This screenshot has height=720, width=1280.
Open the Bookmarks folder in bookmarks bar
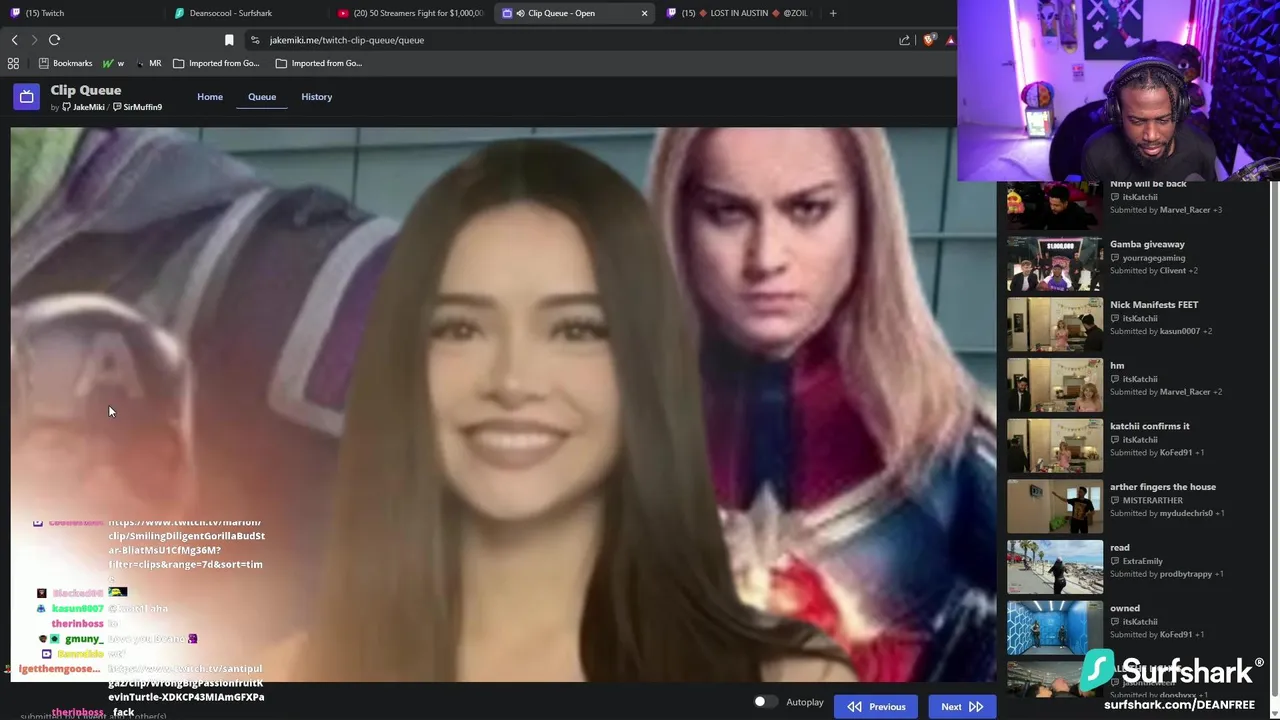click(65, 63)
